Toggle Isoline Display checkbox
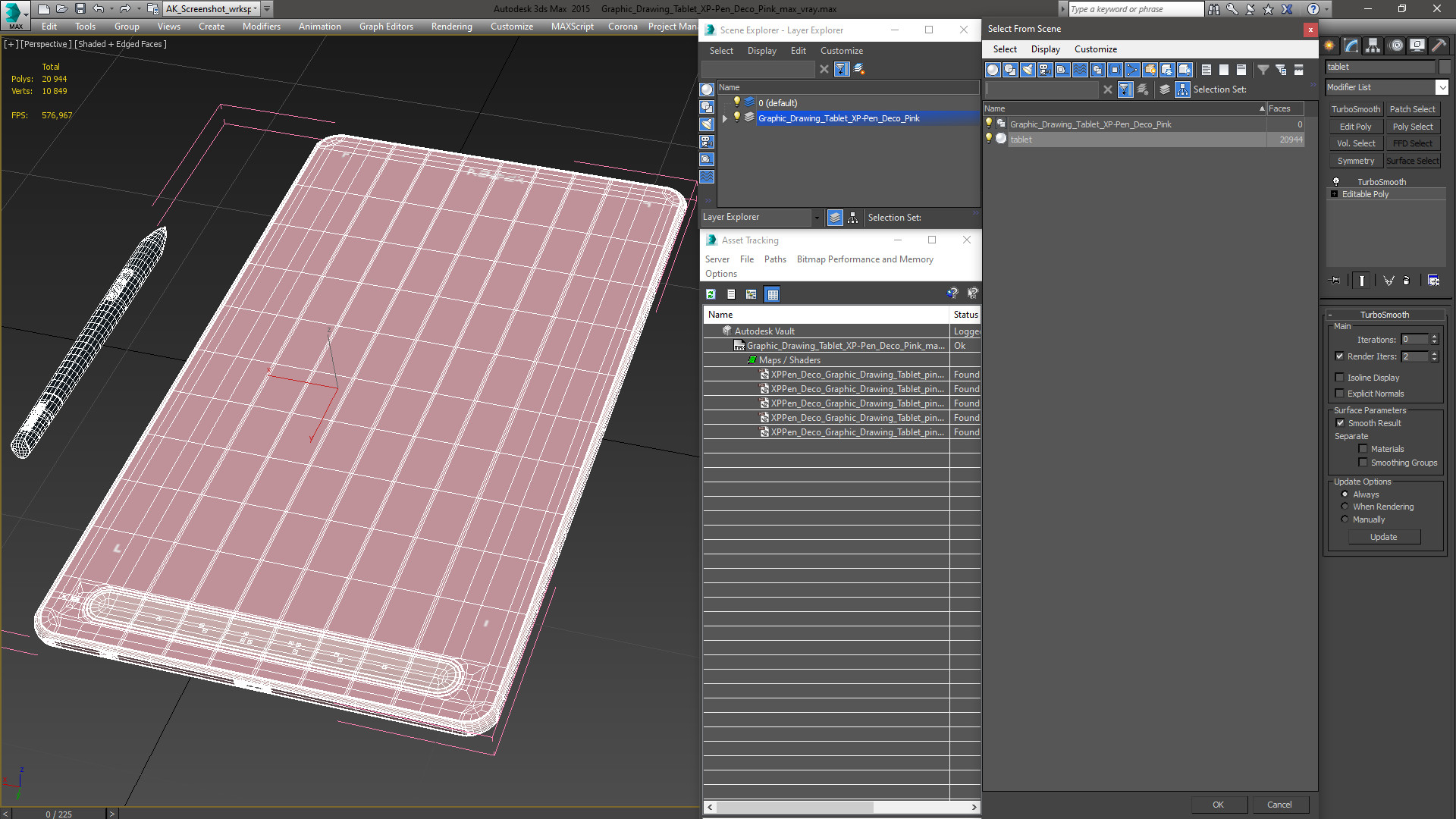Image resolution: width=1456 pixels, height=819 pixels. (1339, 378)
